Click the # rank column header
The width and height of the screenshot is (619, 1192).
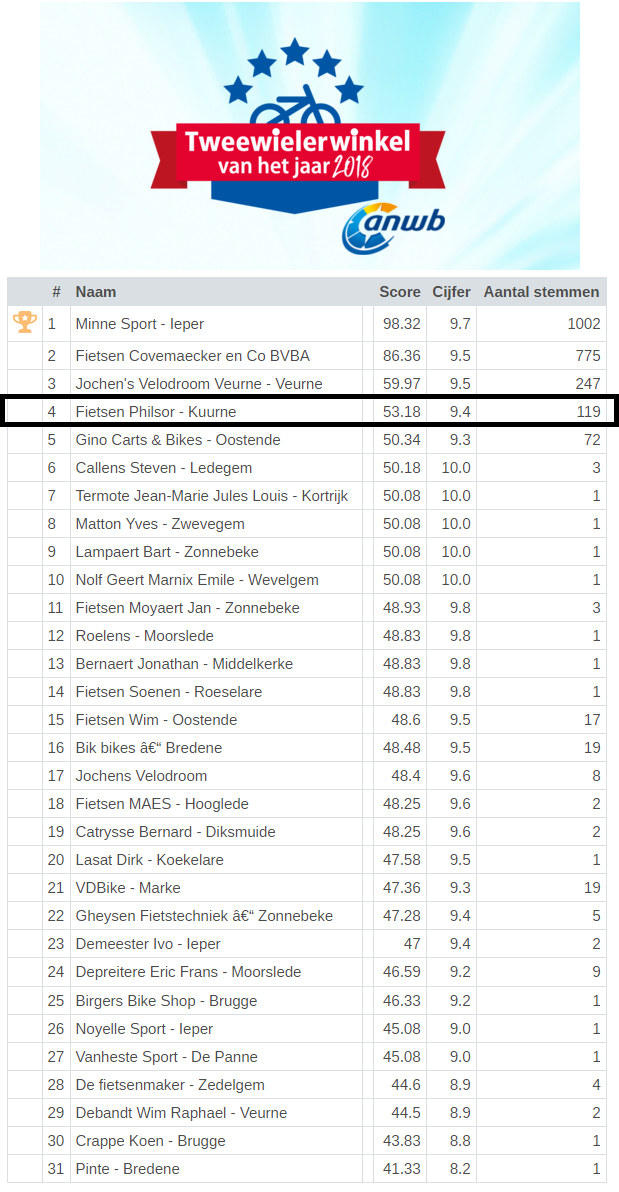[x=56, y=292]
